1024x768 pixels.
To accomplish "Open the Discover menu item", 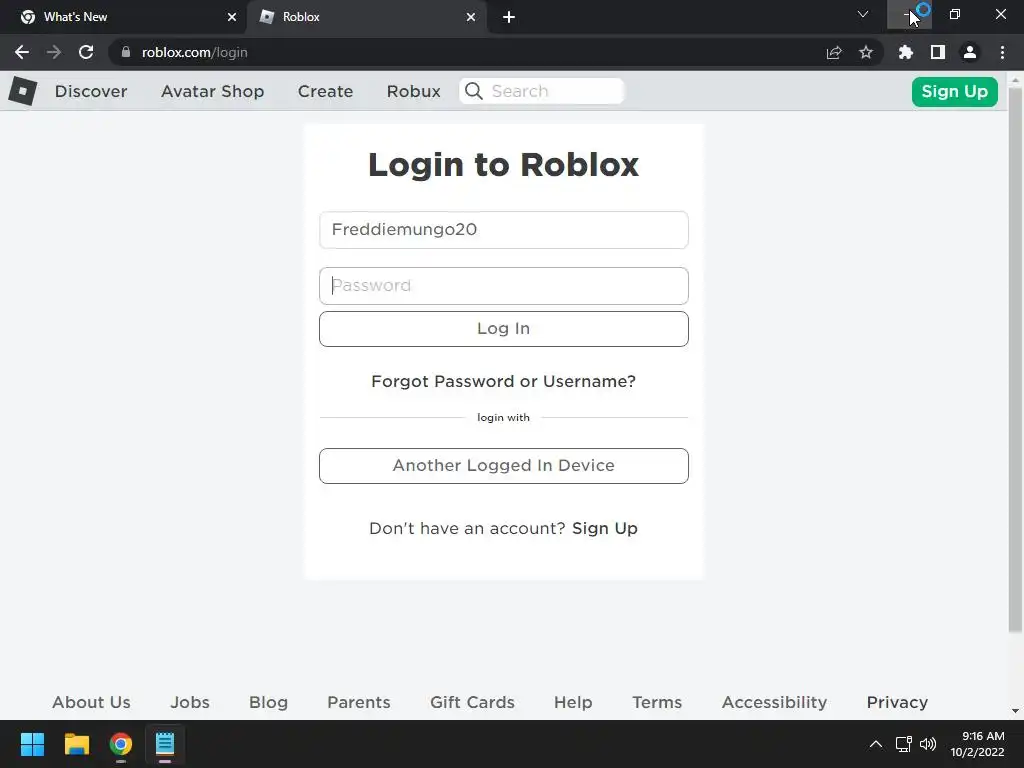I will point(91,91).
